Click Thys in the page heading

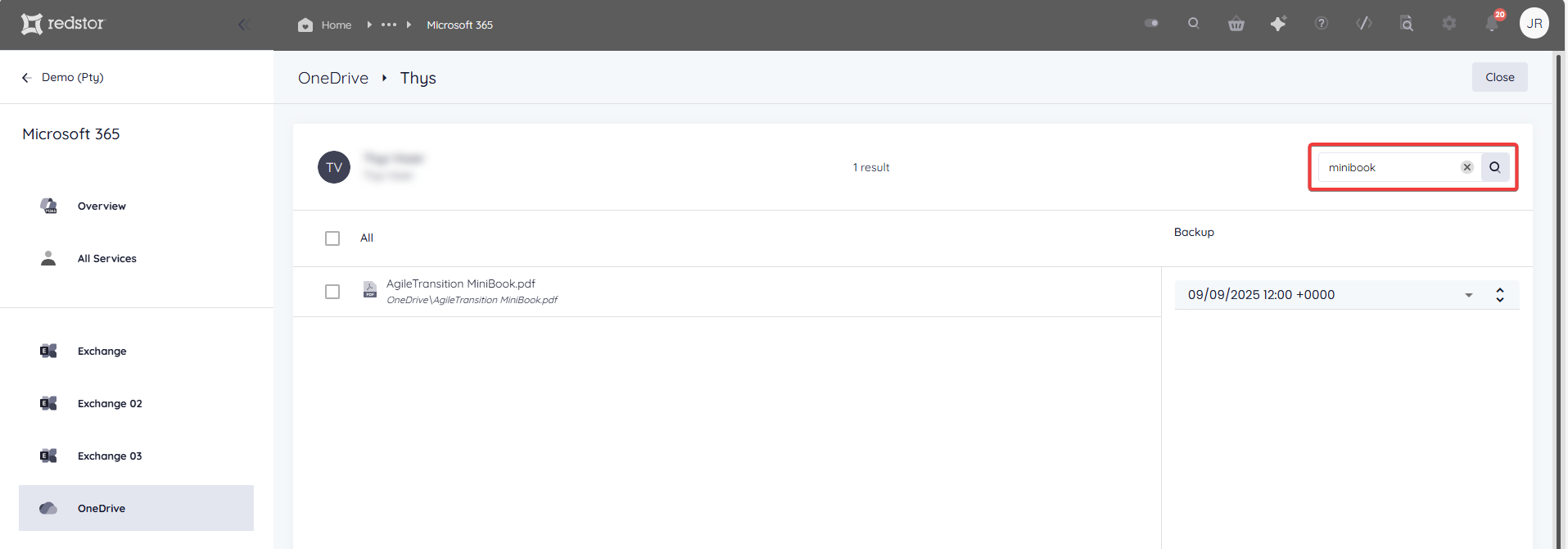pyautogui.click(x=418, y=78)
